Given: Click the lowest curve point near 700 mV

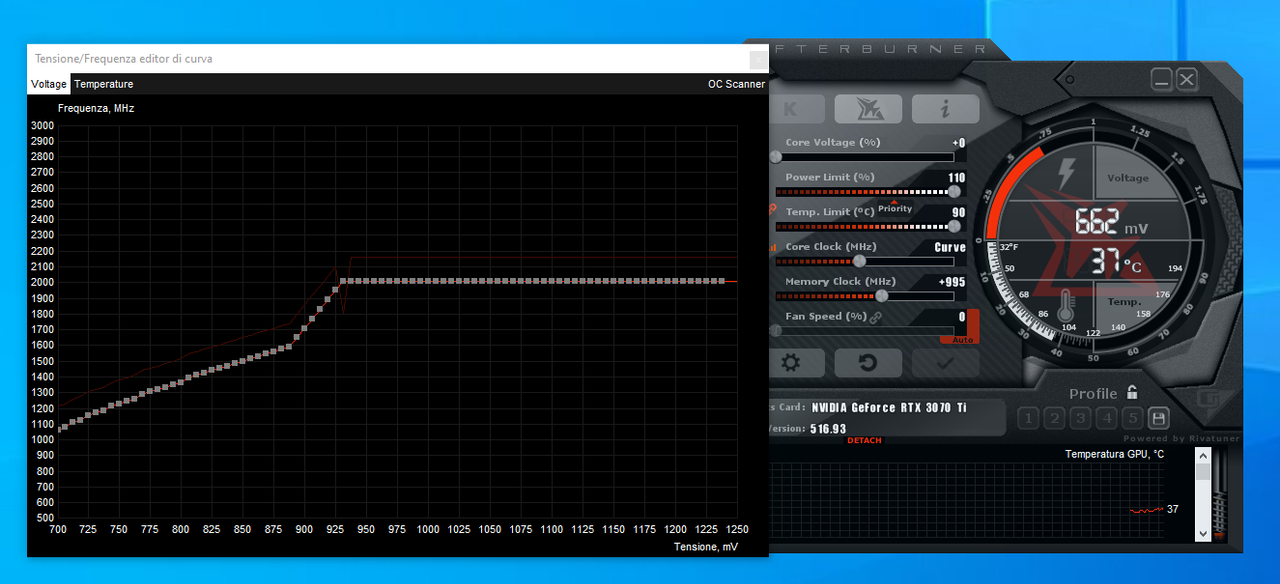Looking at the screenshot, I should pos(59,429).
